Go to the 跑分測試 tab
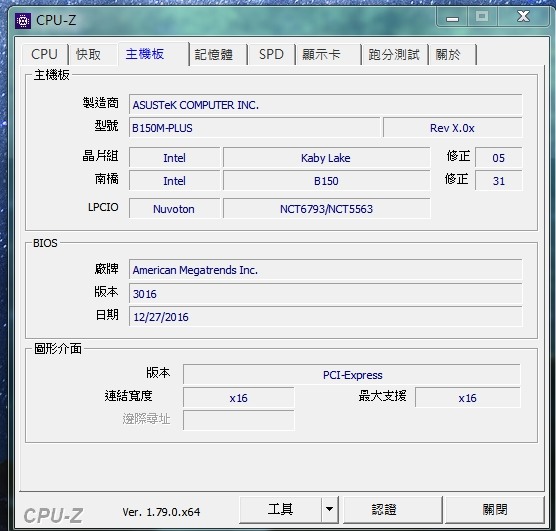The height and width of the screenshot is (531, 556). point(394,55)
